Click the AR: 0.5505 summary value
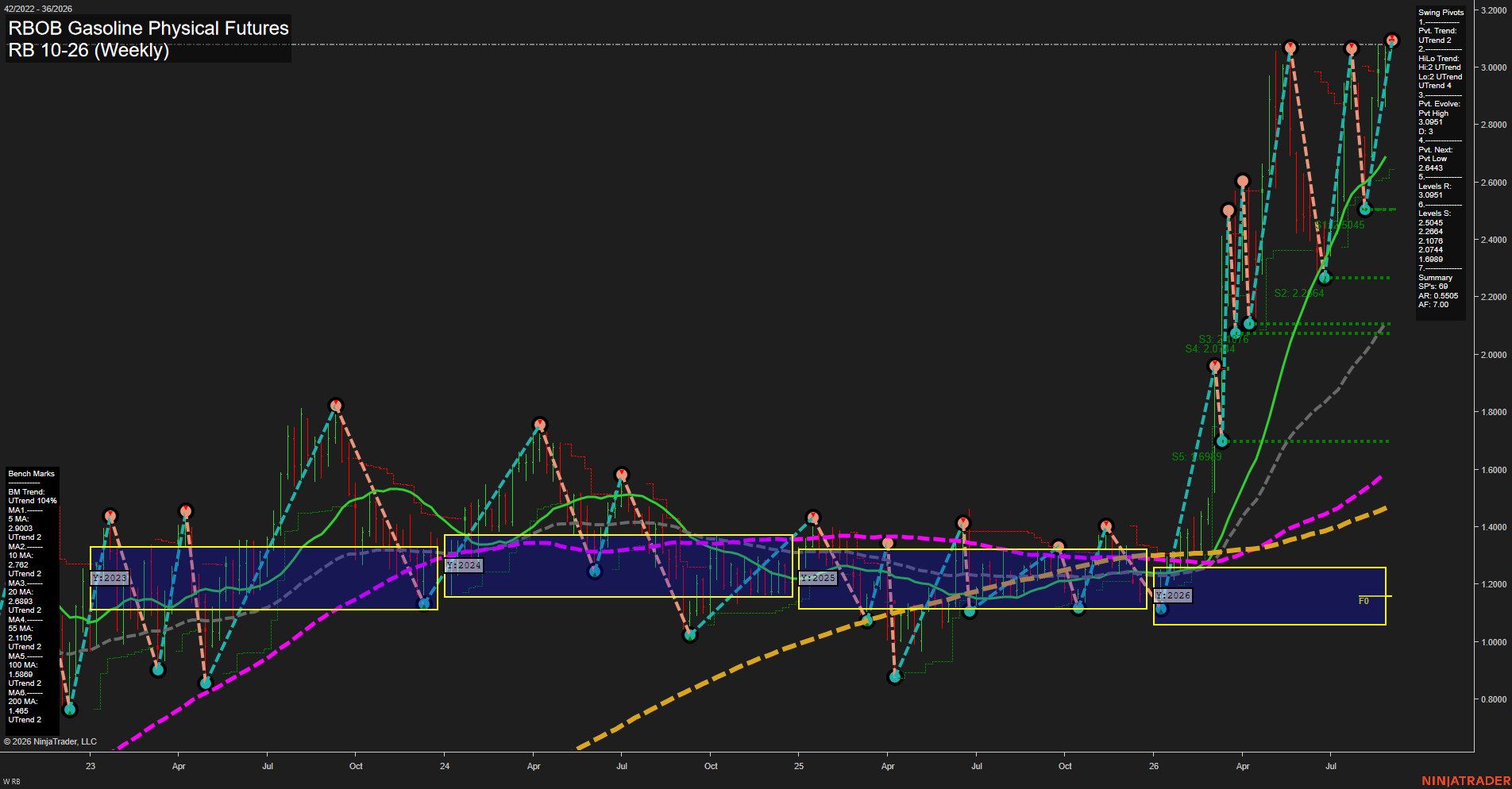 [x=1438, y=295]
